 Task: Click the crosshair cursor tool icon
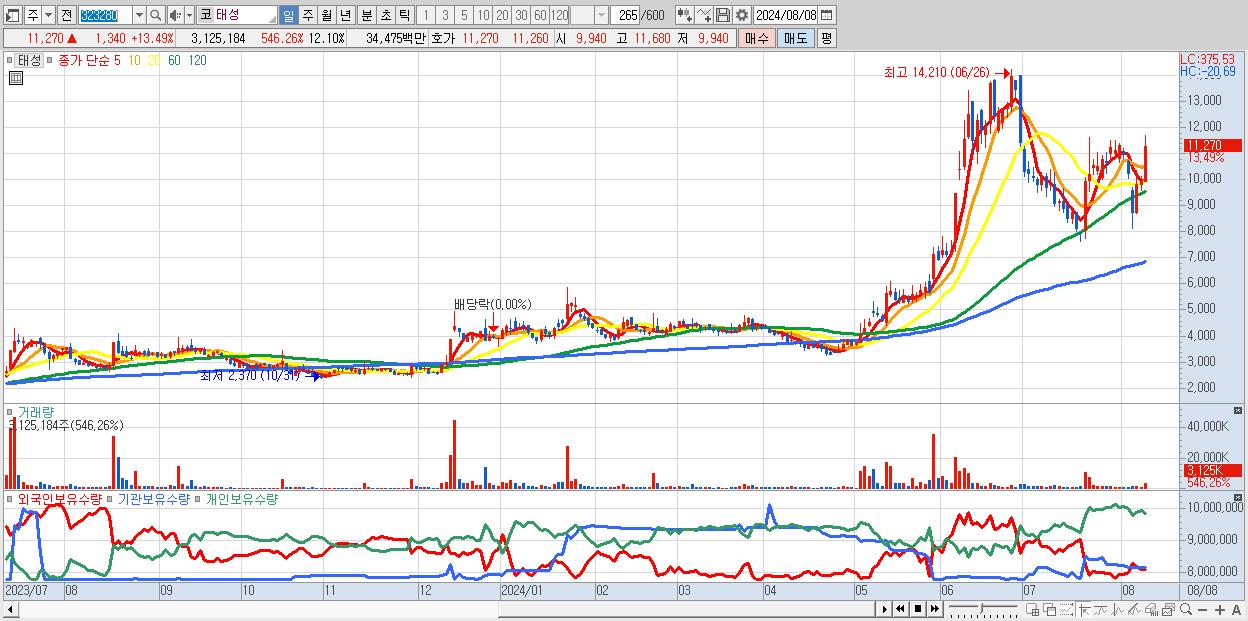click(1085, 610)
